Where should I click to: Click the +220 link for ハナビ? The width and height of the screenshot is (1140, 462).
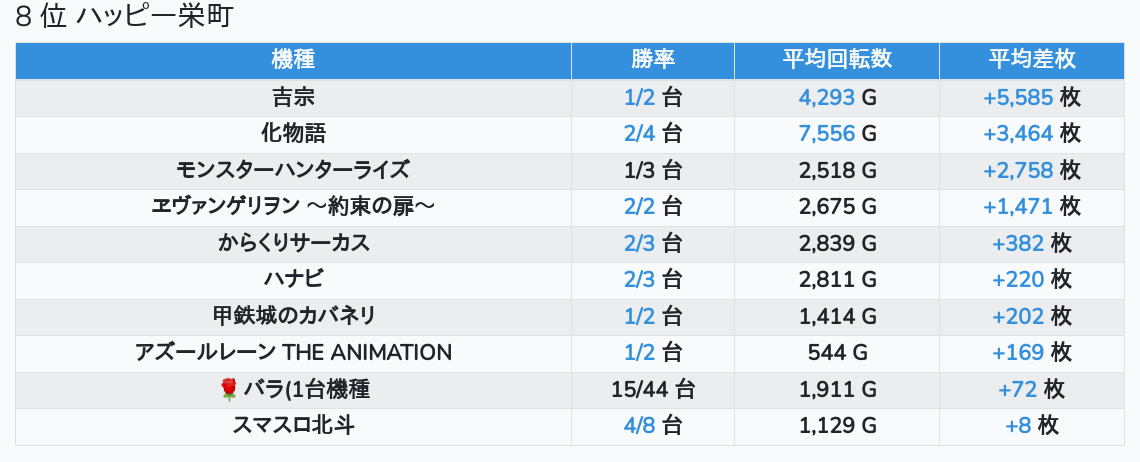pyautogui.click(x=1018, y=279)
